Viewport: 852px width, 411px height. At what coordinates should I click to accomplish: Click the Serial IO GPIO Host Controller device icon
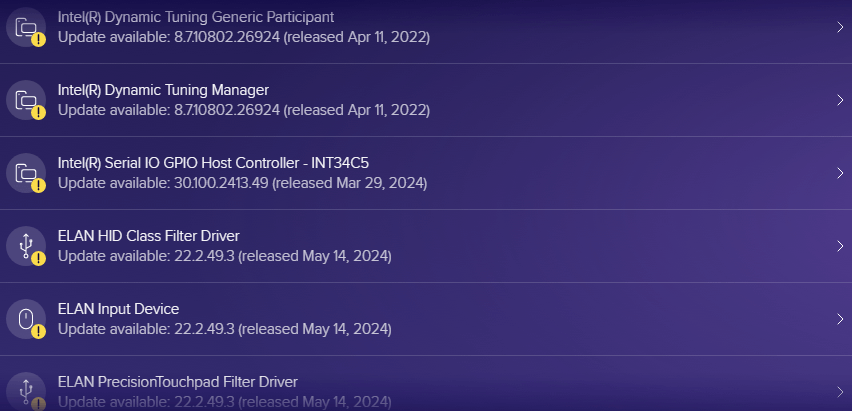(26, 173)
